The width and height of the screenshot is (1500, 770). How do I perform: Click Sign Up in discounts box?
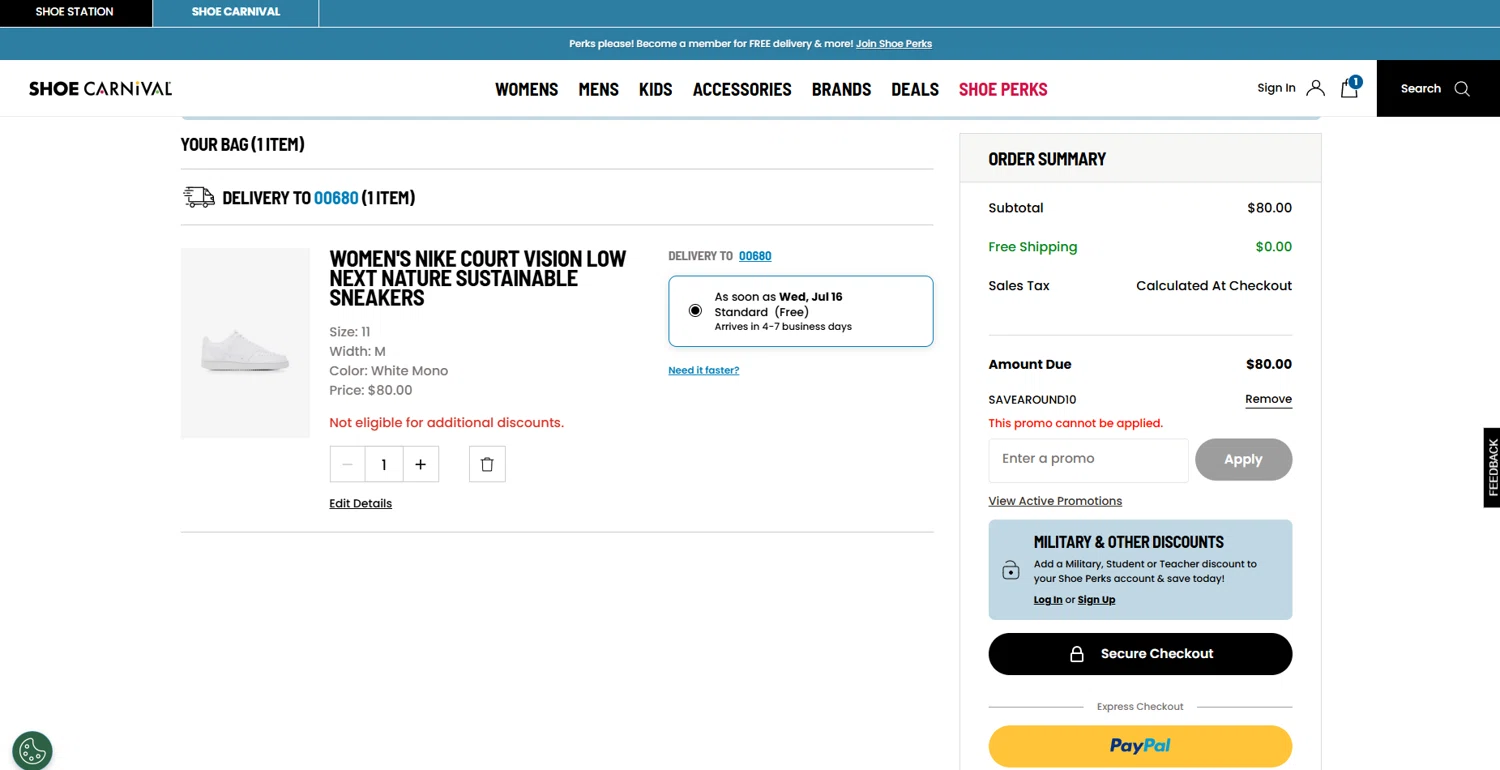click(x=1096, y=600)
